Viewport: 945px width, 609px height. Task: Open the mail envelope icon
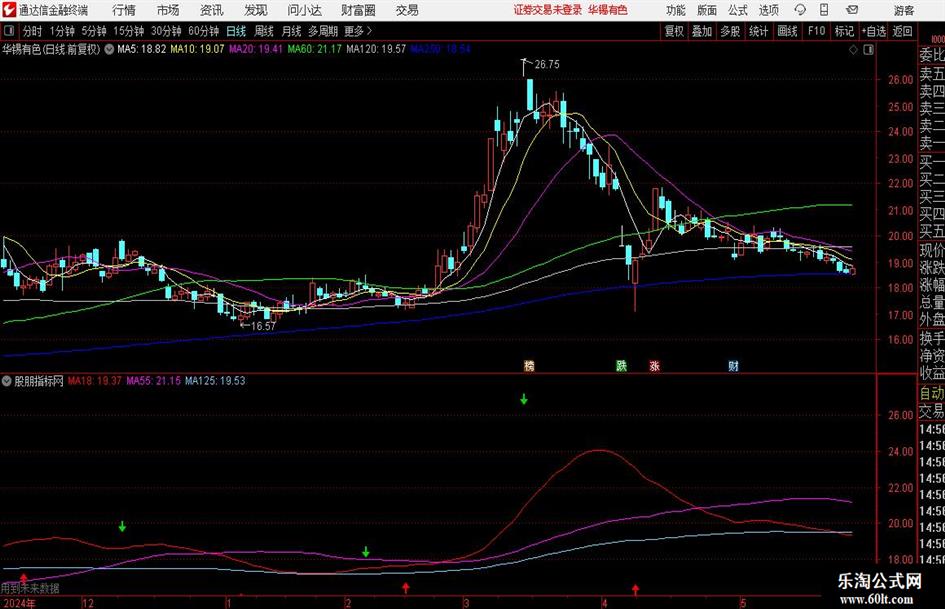(x=852, y=10)
